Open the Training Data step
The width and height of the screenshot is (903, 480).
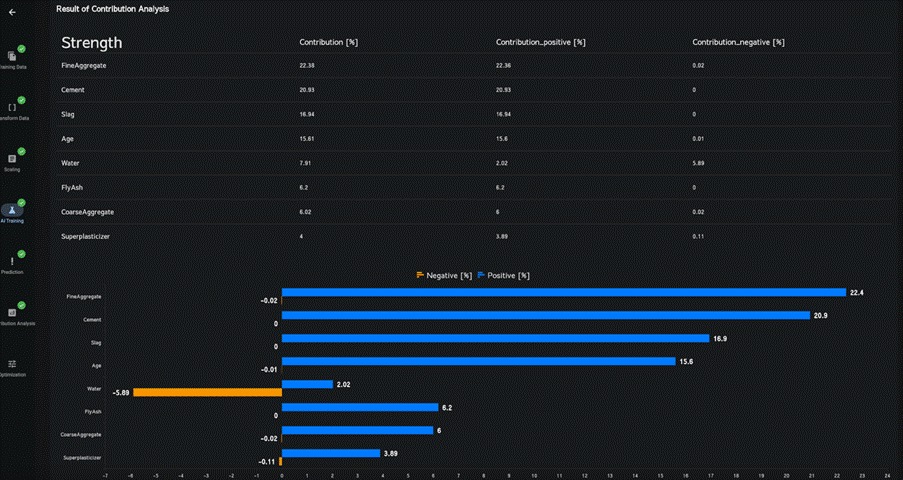12,56
